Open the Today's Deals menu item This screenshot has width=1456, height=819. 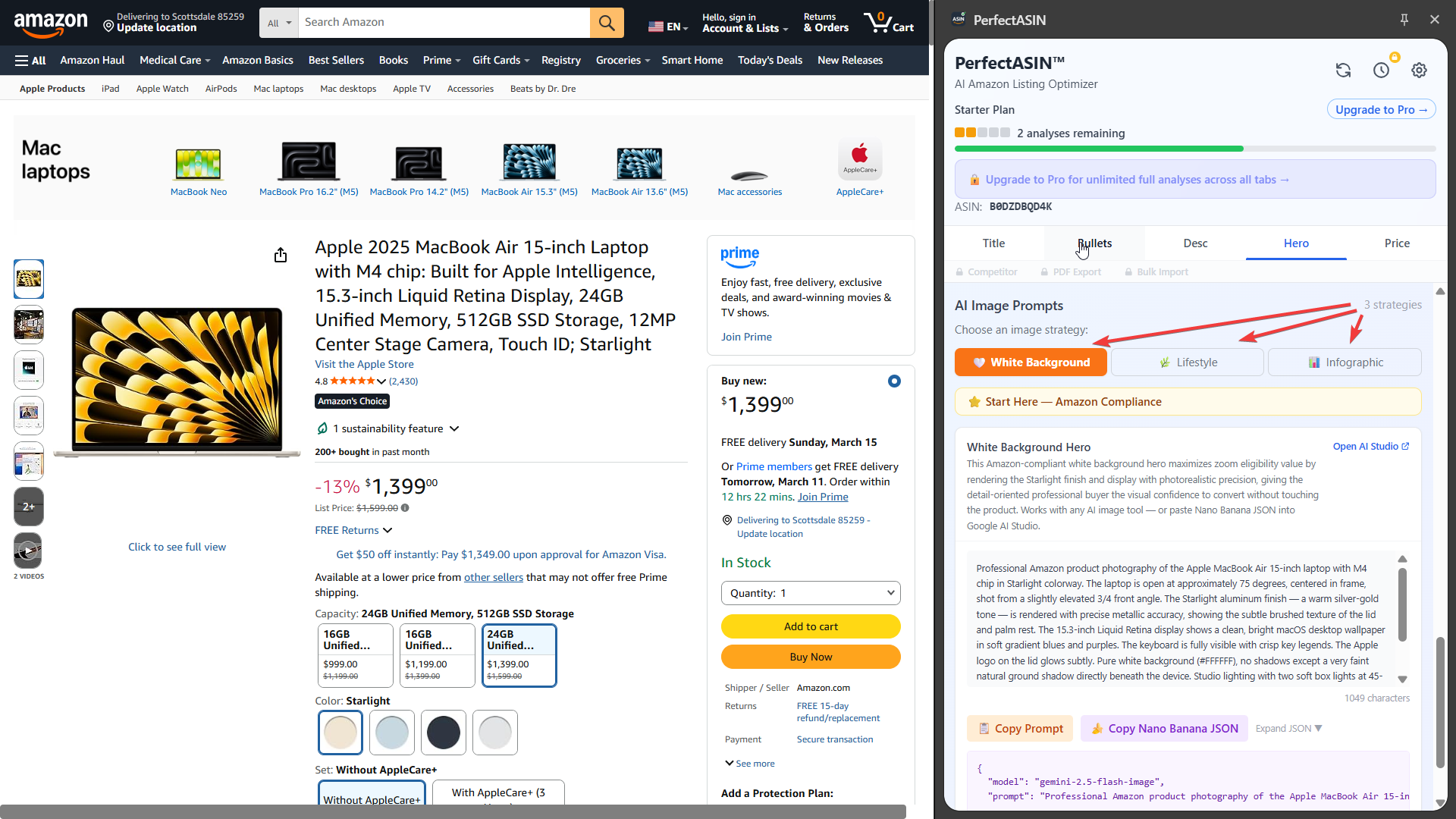click(x=770, y=60)
